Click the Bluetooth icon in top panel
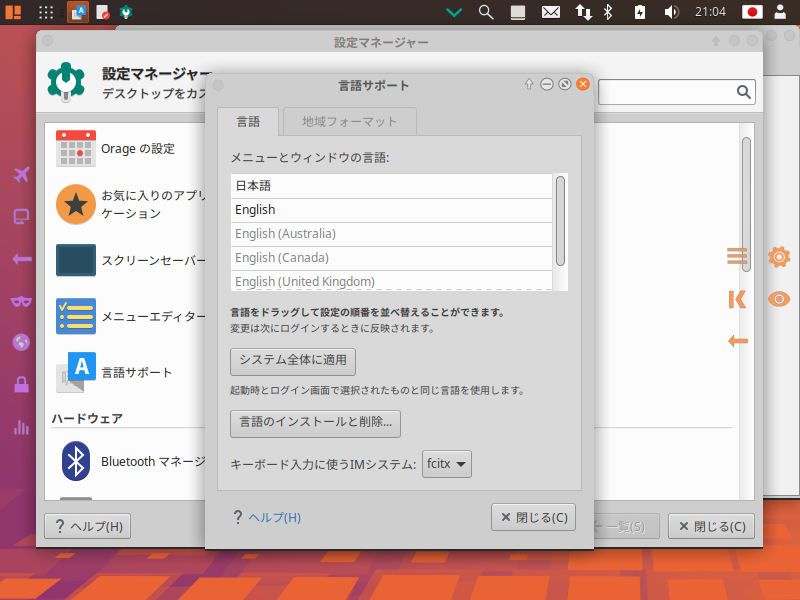The height and width of the screenshot is (600, 800). tap(608, 12)
